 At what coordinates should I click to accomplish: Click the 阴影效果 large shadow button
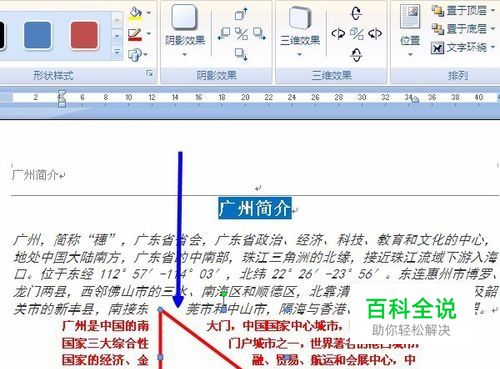(185, 17)
